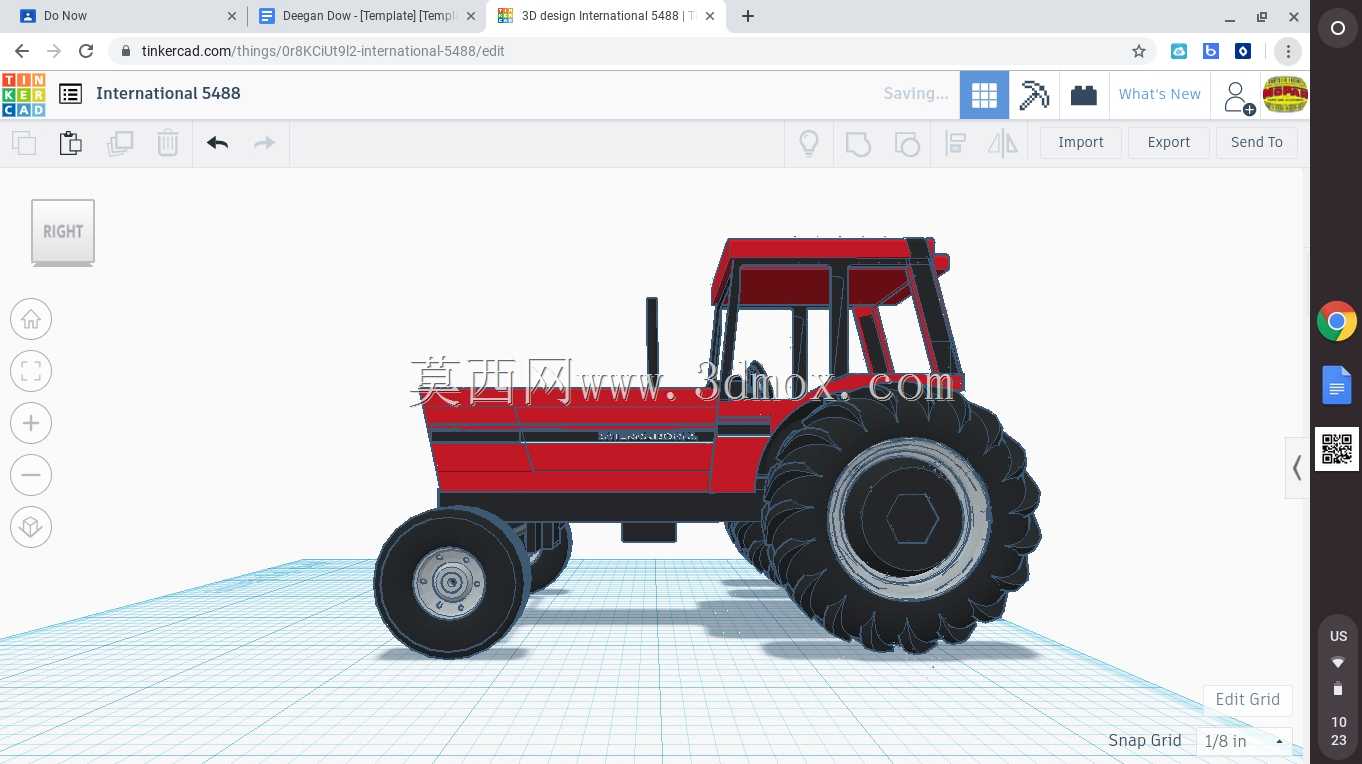Open a new browser tab
1362x764 pixels.
[x=747, y=16]
